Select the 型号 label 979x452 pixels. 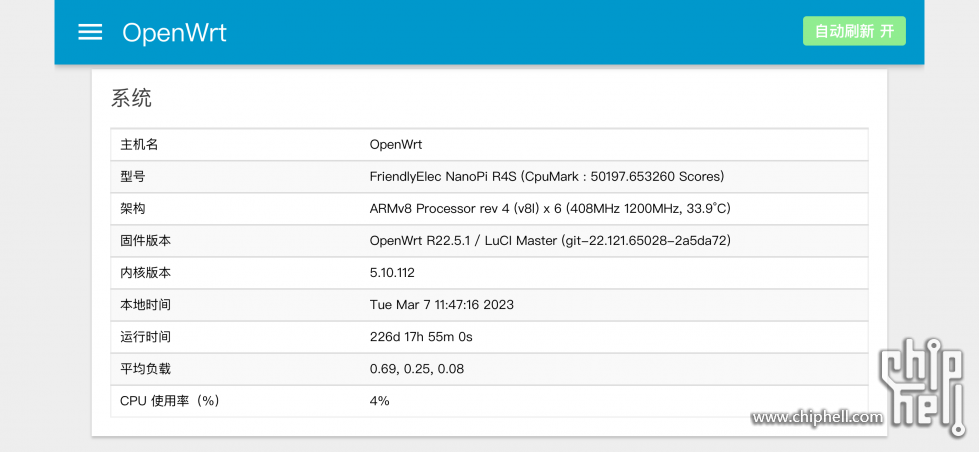133,177
